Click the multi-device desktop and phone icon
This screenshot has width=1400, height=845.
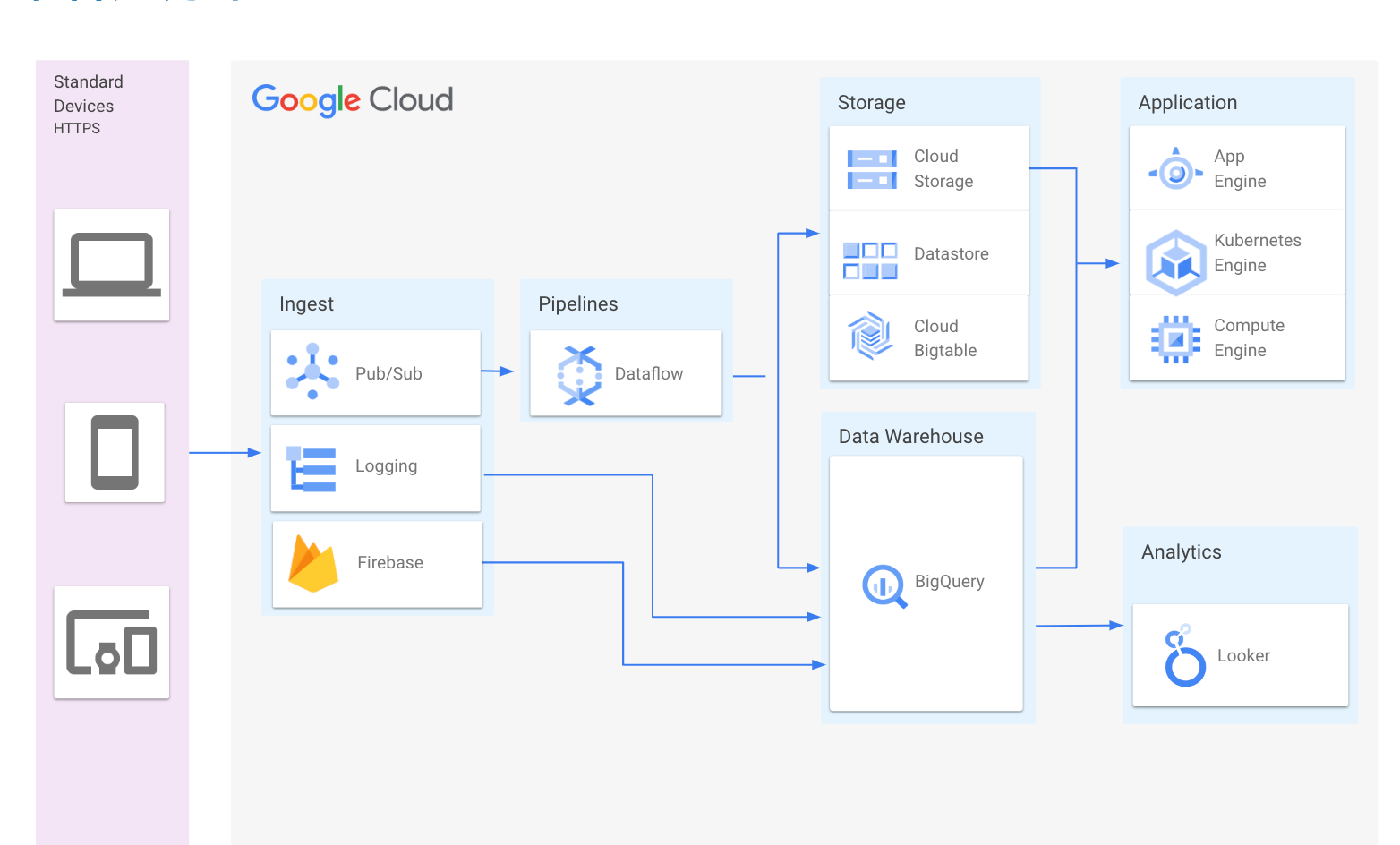click(112, 643)
